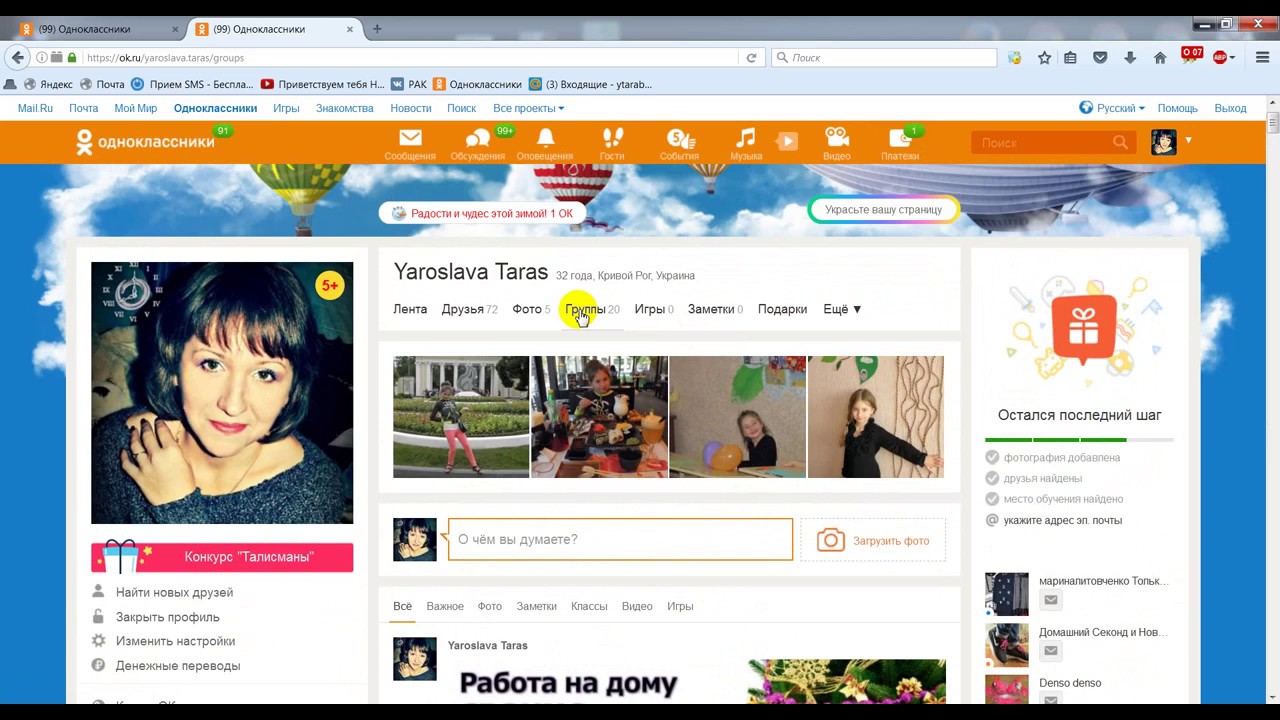The height and width of the screenshot is (720, 1280).
Task: Open new browser tab plus button
Action: (x=377, y=29)
